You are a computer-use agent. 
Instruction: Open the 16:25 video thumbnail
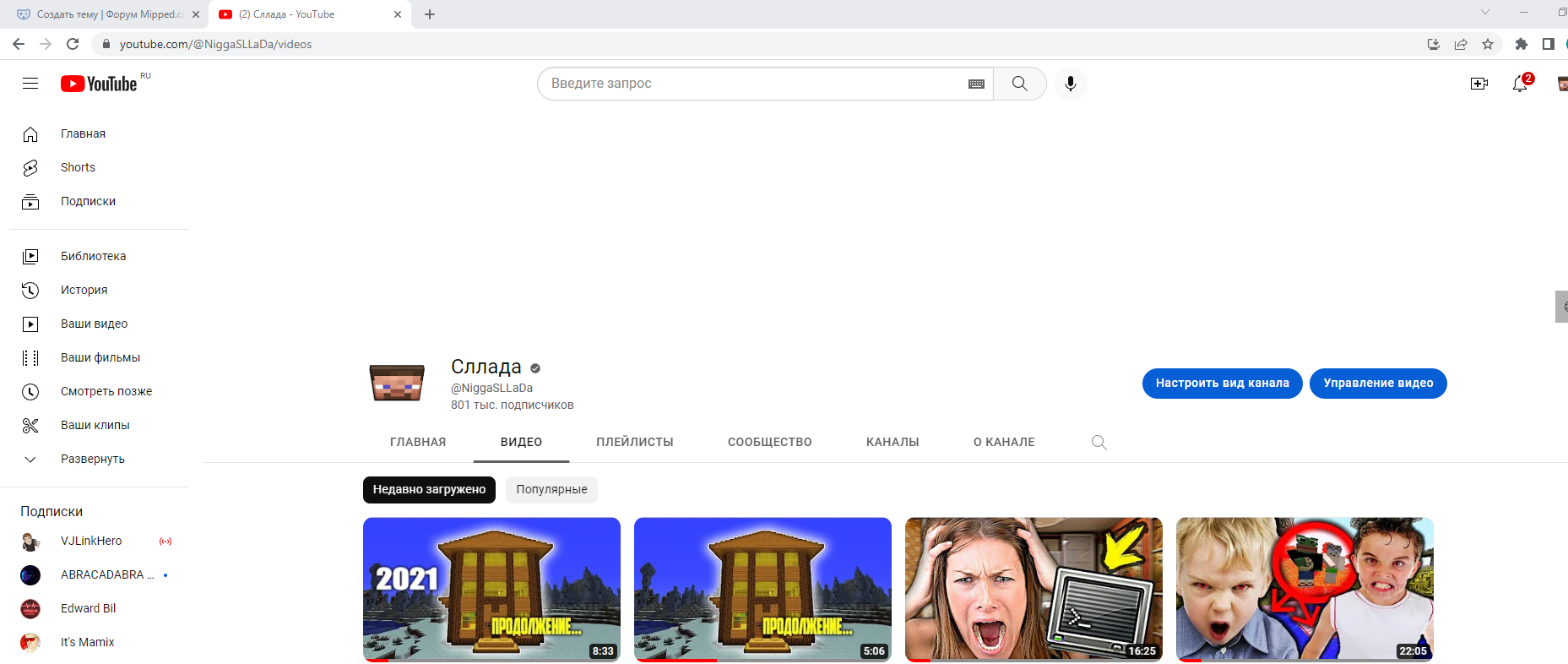point(1034,589)
